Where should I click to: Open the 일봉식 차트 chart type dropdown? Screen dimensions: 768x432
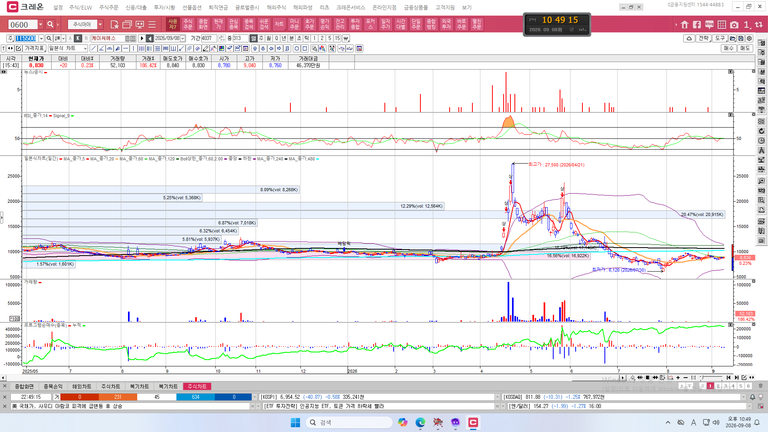click(68, 48)
